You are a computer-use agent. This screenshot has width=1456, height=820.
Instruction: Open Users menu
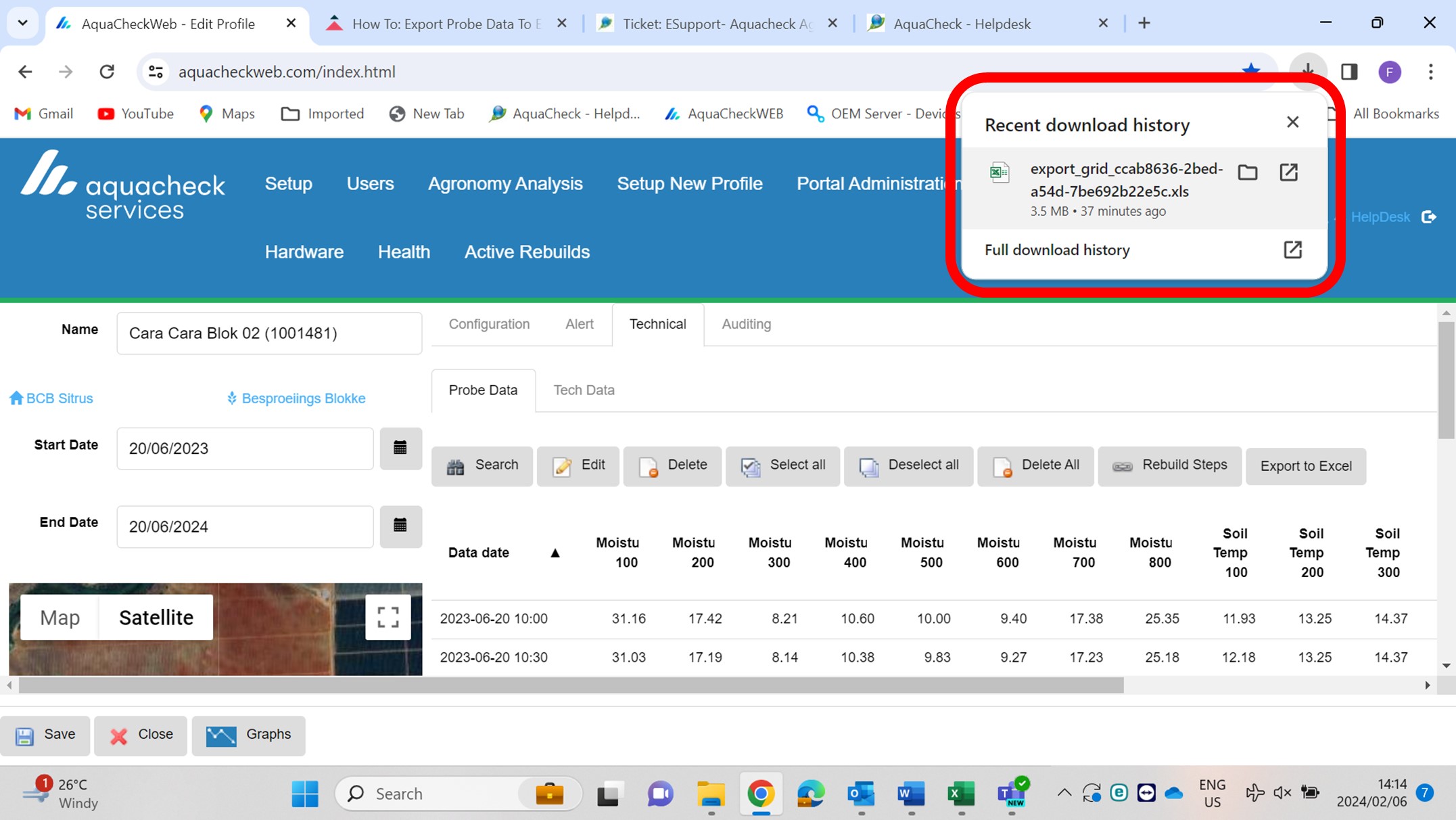370,183
